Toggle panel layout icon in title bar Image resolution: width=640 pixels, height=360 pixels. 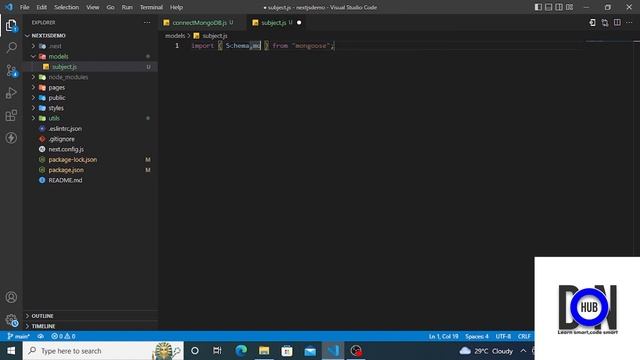549,7
